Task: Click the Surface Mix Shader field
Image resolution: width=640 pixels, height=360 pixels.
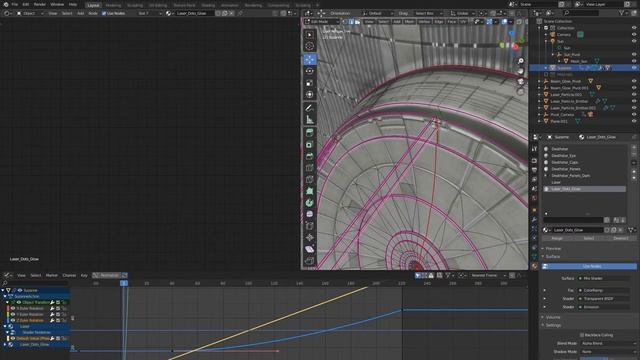Action: (x=604, y=278)
